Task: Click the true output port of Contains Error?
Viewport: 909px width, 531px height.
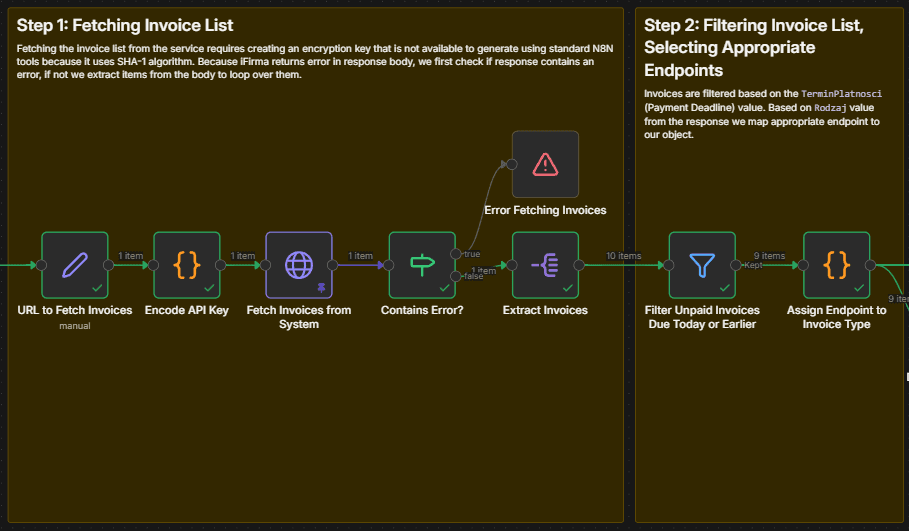Action: [x=456, y=254]
